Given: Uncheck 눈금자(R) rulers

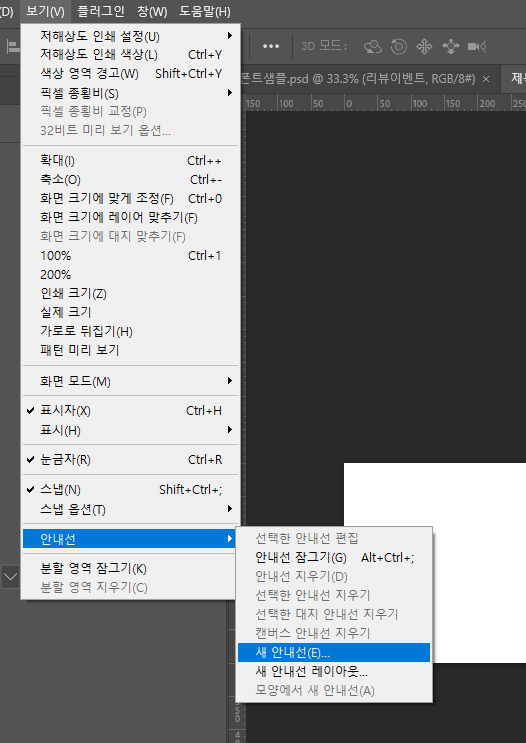Looking at the screenshot, I should click(x=131, y=460).
